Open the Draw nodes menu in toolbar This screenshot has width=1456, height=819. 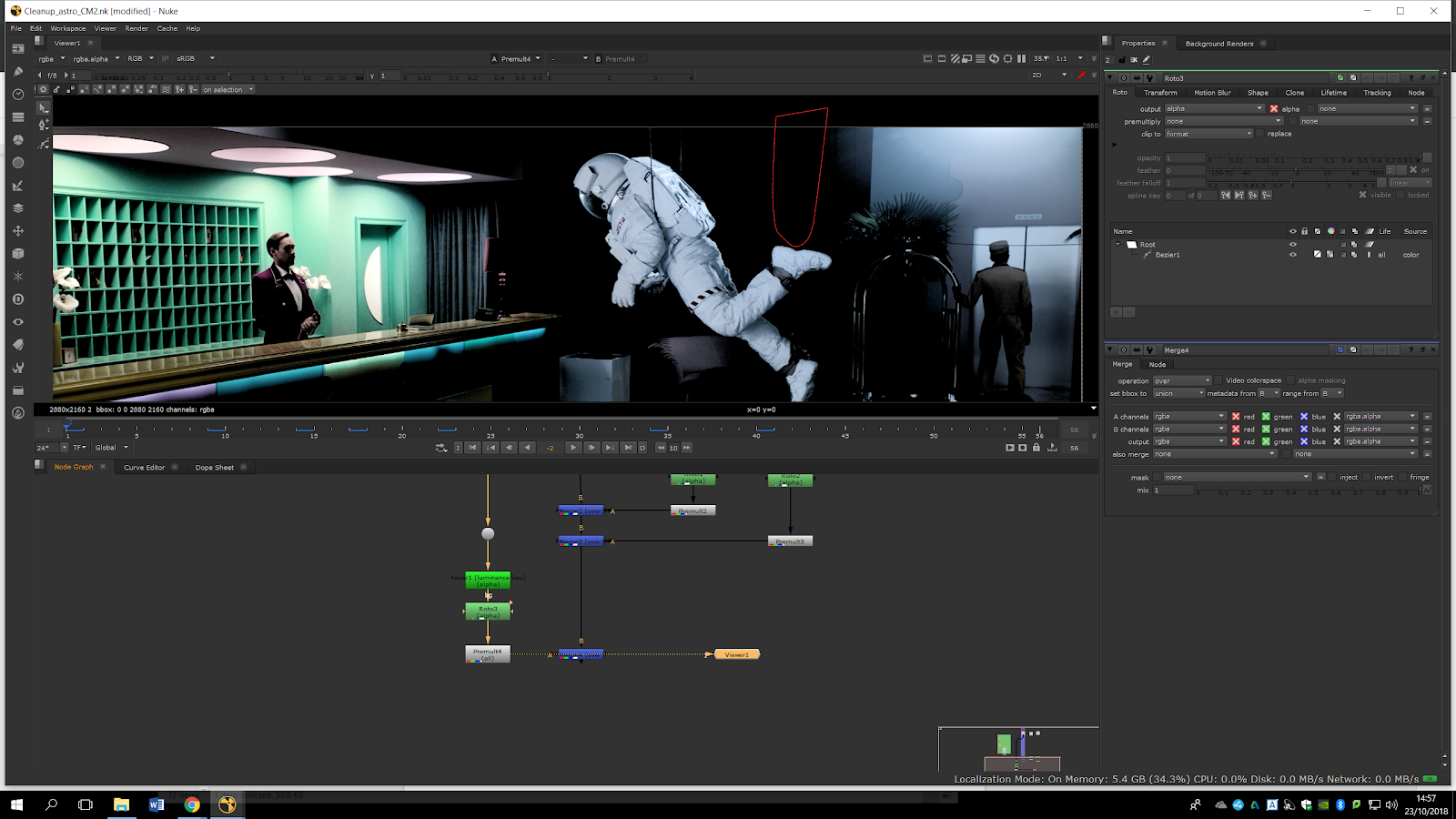[17, 72]
